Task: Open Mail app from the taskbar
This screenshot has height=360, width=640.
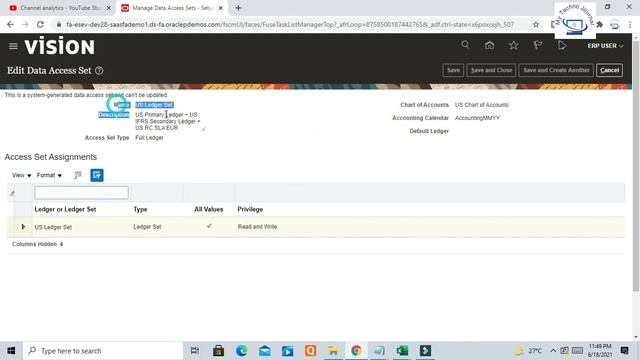Action: (264, 351)
